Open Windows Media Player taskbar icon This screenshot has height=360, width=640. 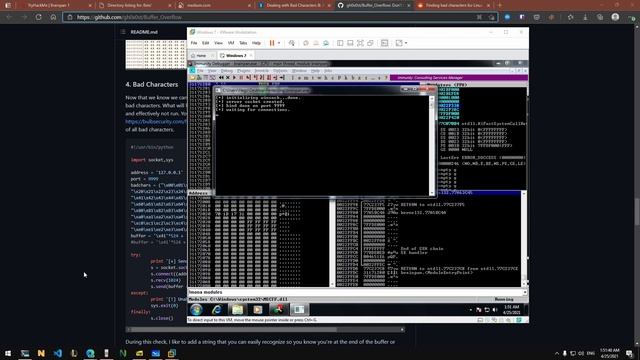[258, 310]
